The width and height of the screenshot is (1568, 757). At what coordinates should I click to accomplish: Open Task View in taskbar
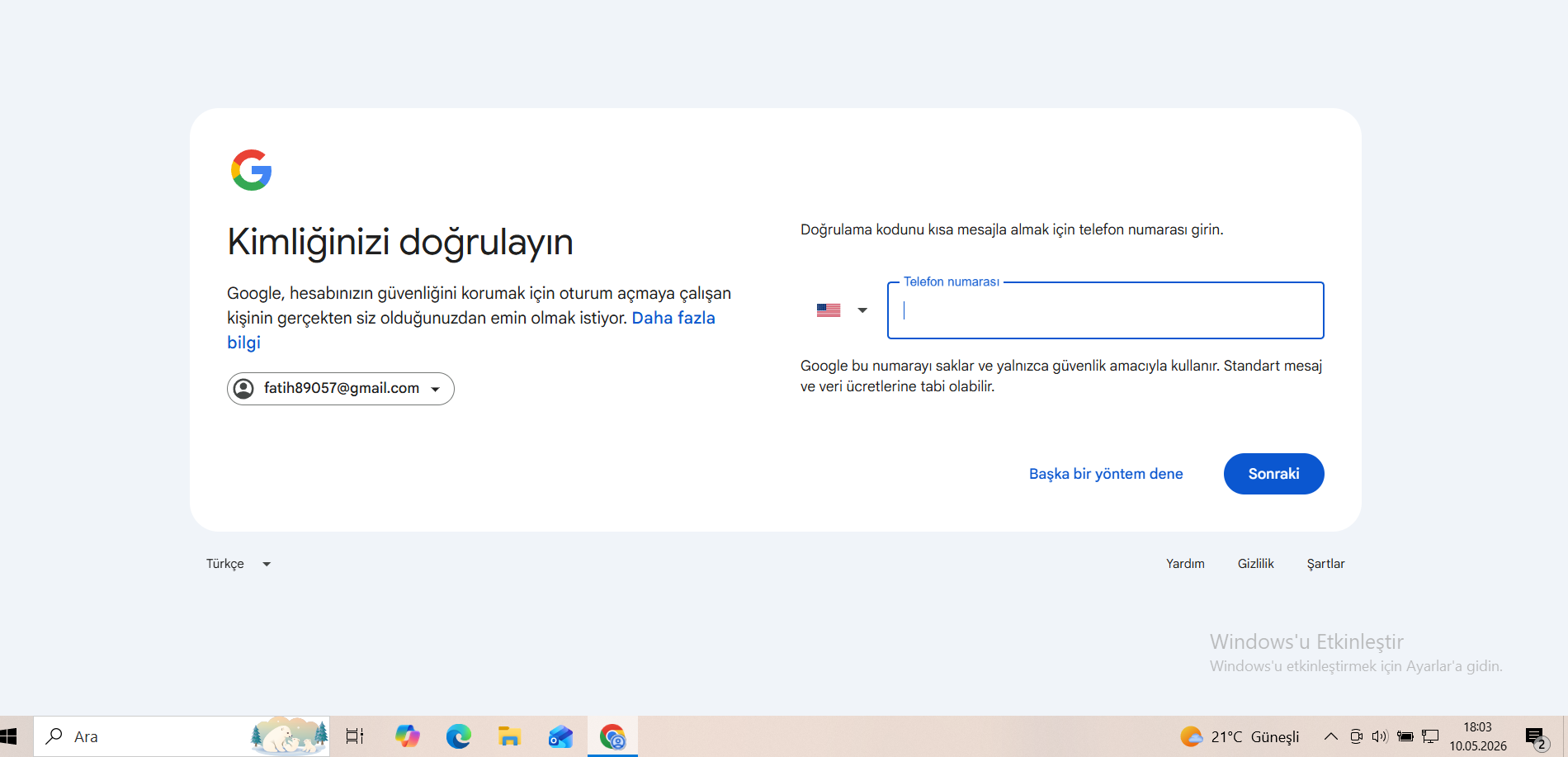pyautogui.click(x=355, y=736)
